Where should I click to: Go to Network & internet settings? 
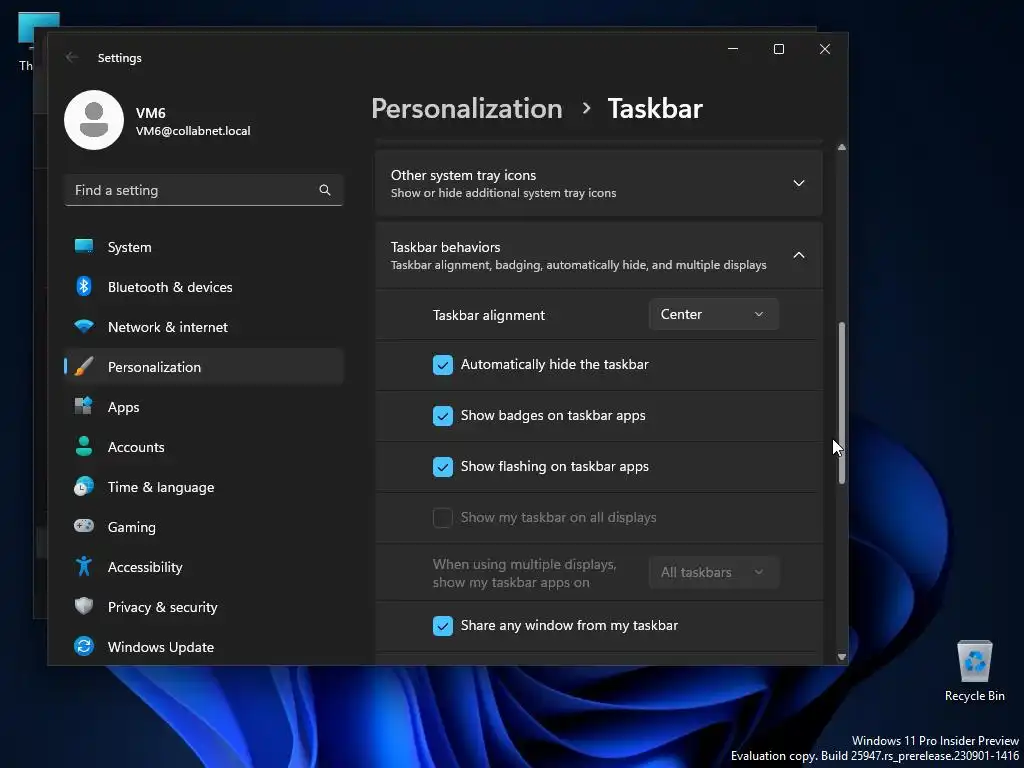click(x=204, y=327)
